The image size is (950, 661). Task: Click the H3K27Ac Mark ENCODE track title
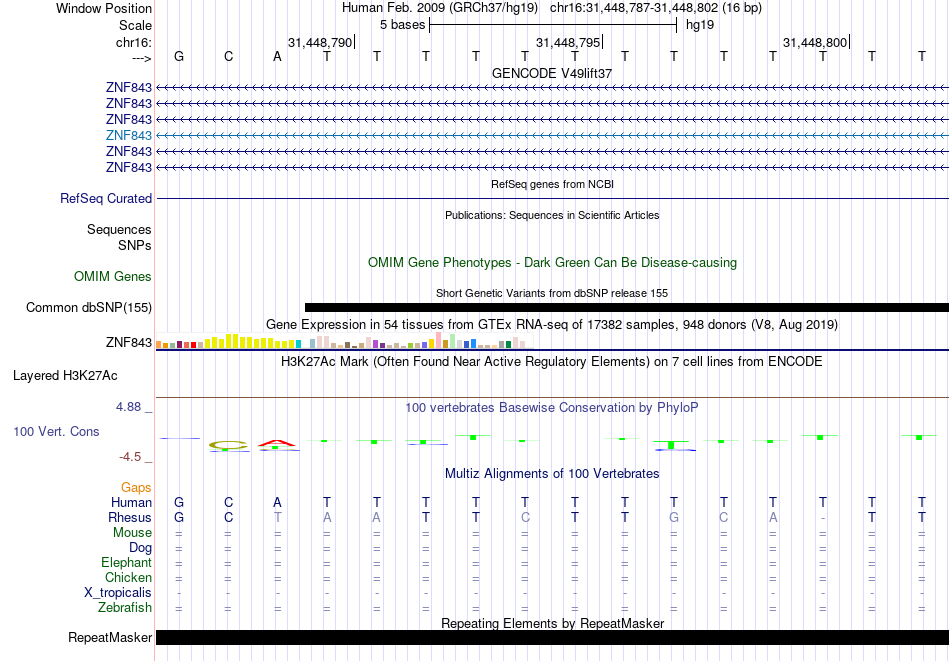pyautogui.click(x=552, y=362)
